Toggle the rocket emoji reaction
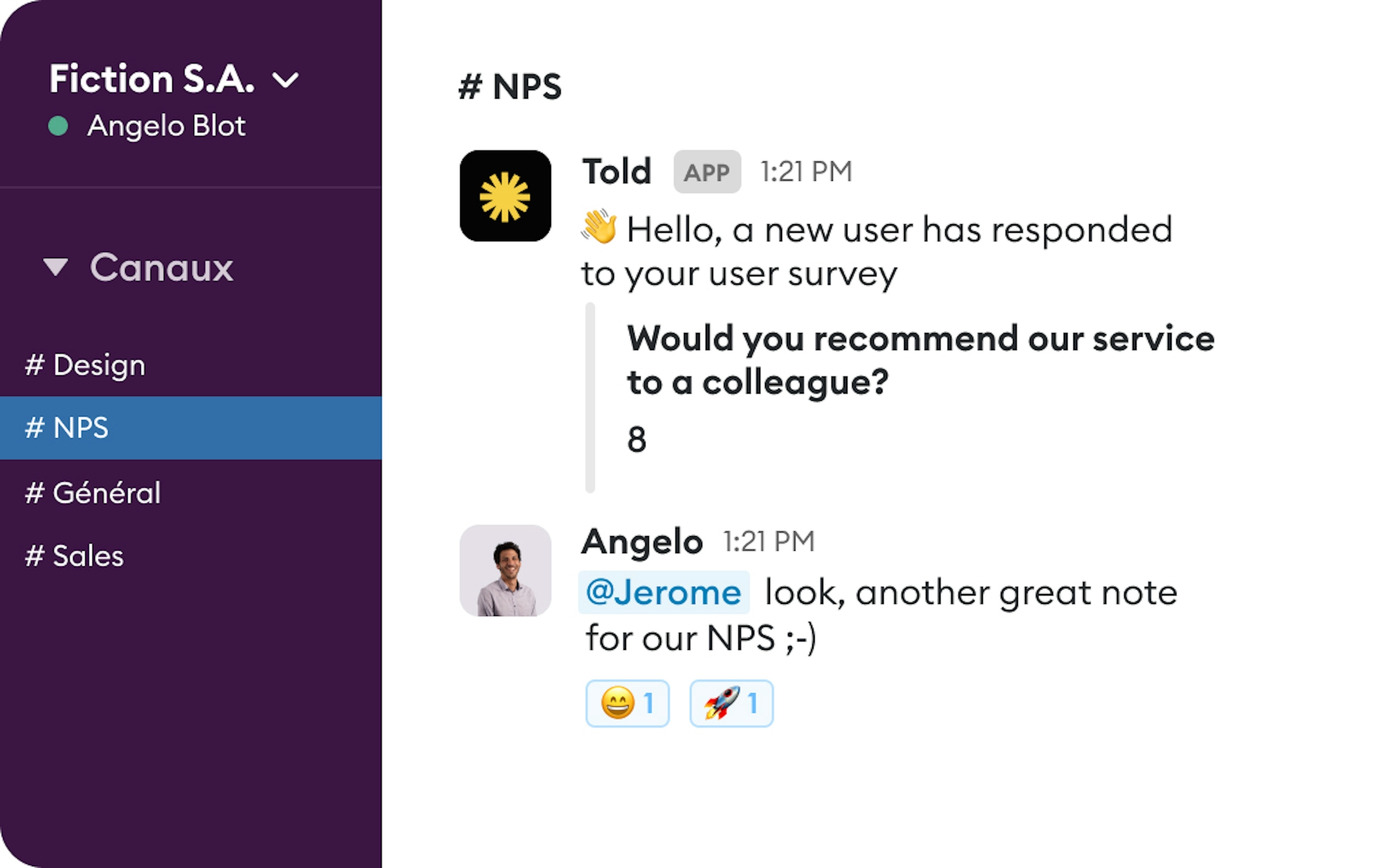The width and height of the screenshot is (1391, 868). tap(731, 703)
